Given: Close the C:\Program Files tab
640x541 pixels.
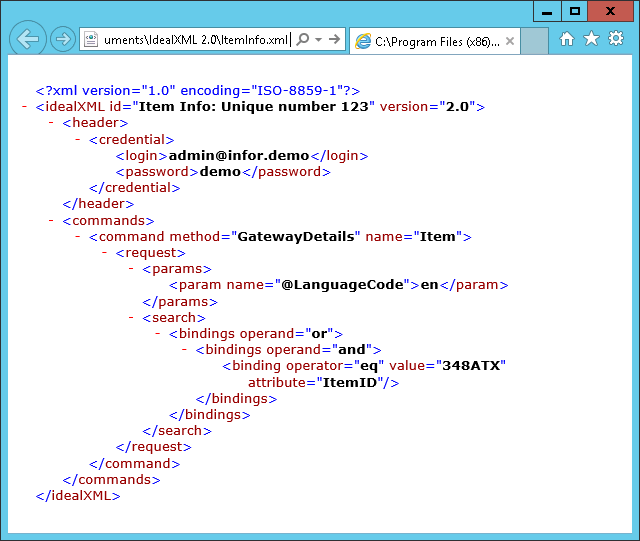Looking at the screenshot, I should [x=509, y=41].
